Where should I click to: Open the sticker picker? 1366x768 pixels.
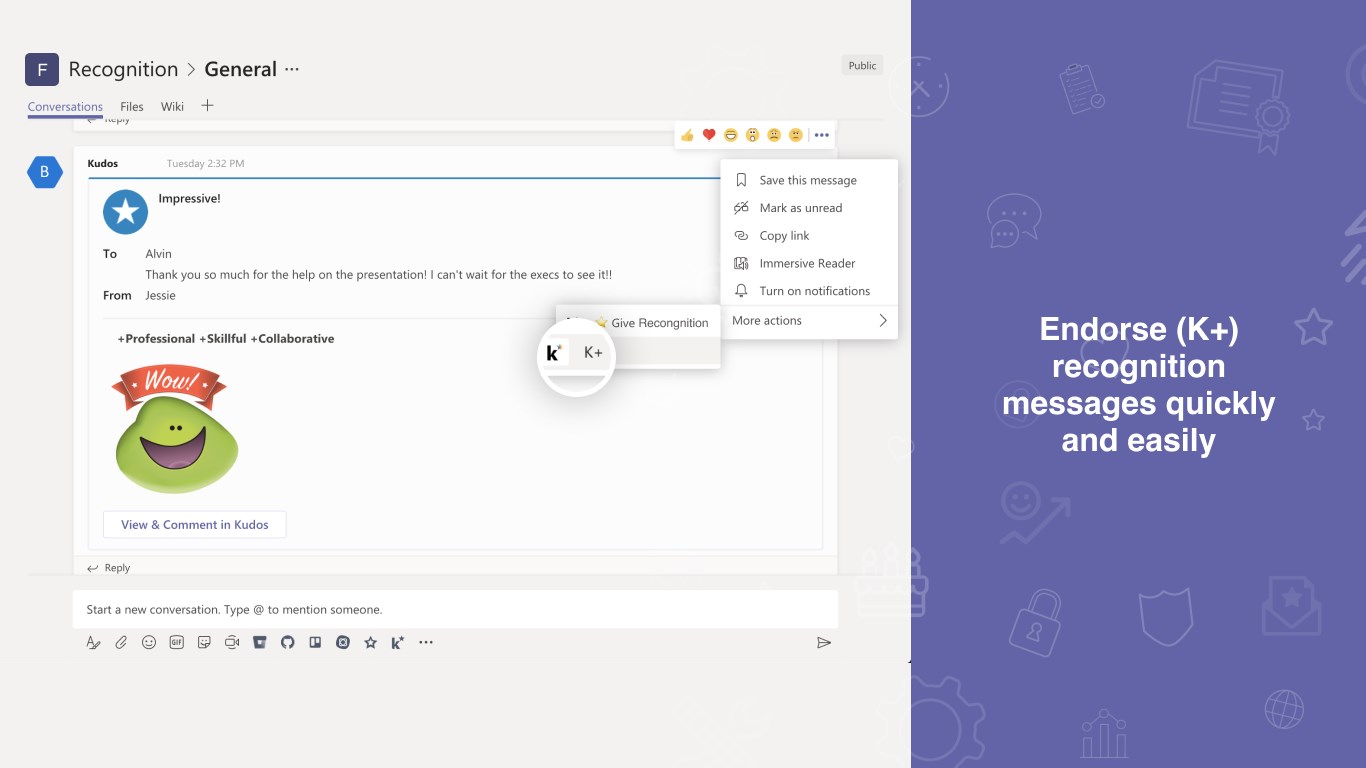(204, 643)
